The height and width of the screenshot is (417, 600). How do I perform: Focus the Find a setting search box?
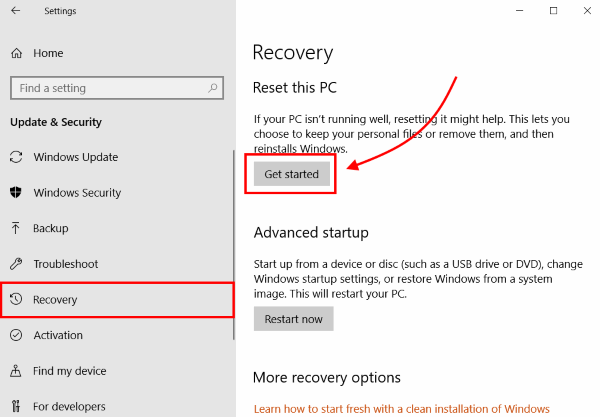(105, 88)
